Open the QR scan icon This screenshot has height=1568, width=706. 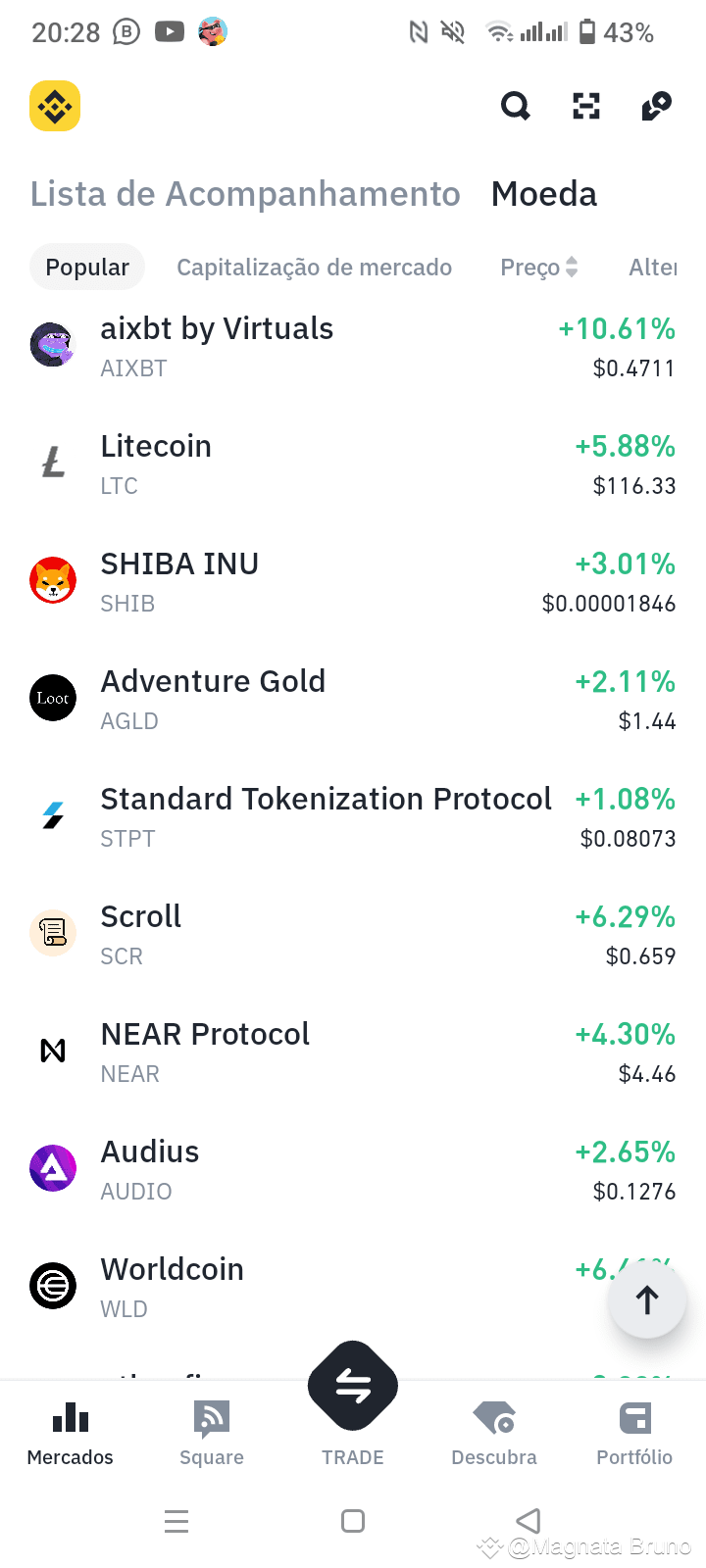(586, 106)
